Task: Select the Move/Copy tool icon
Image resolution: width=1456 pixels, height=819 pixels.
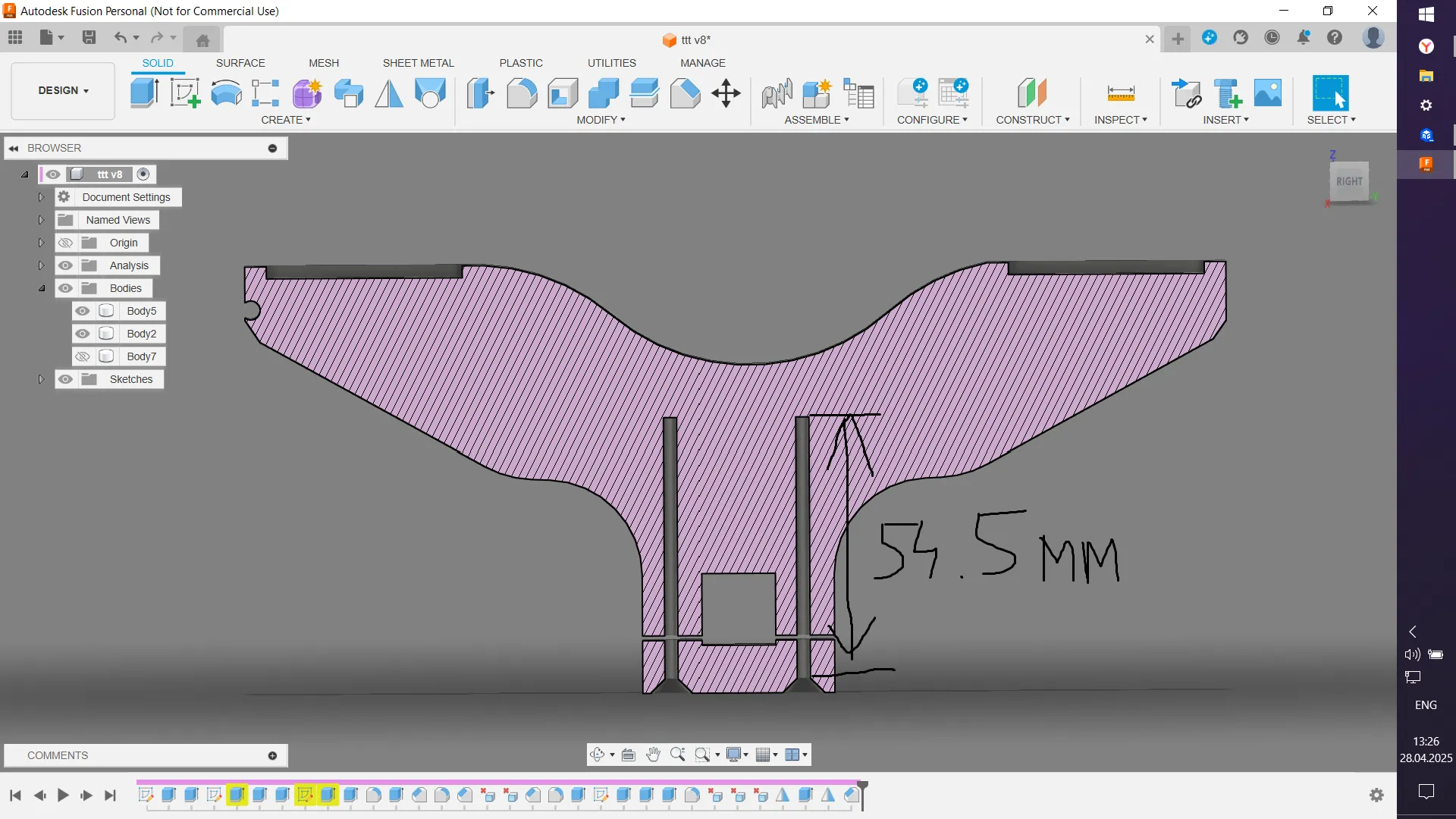Action: coord(726,93)
